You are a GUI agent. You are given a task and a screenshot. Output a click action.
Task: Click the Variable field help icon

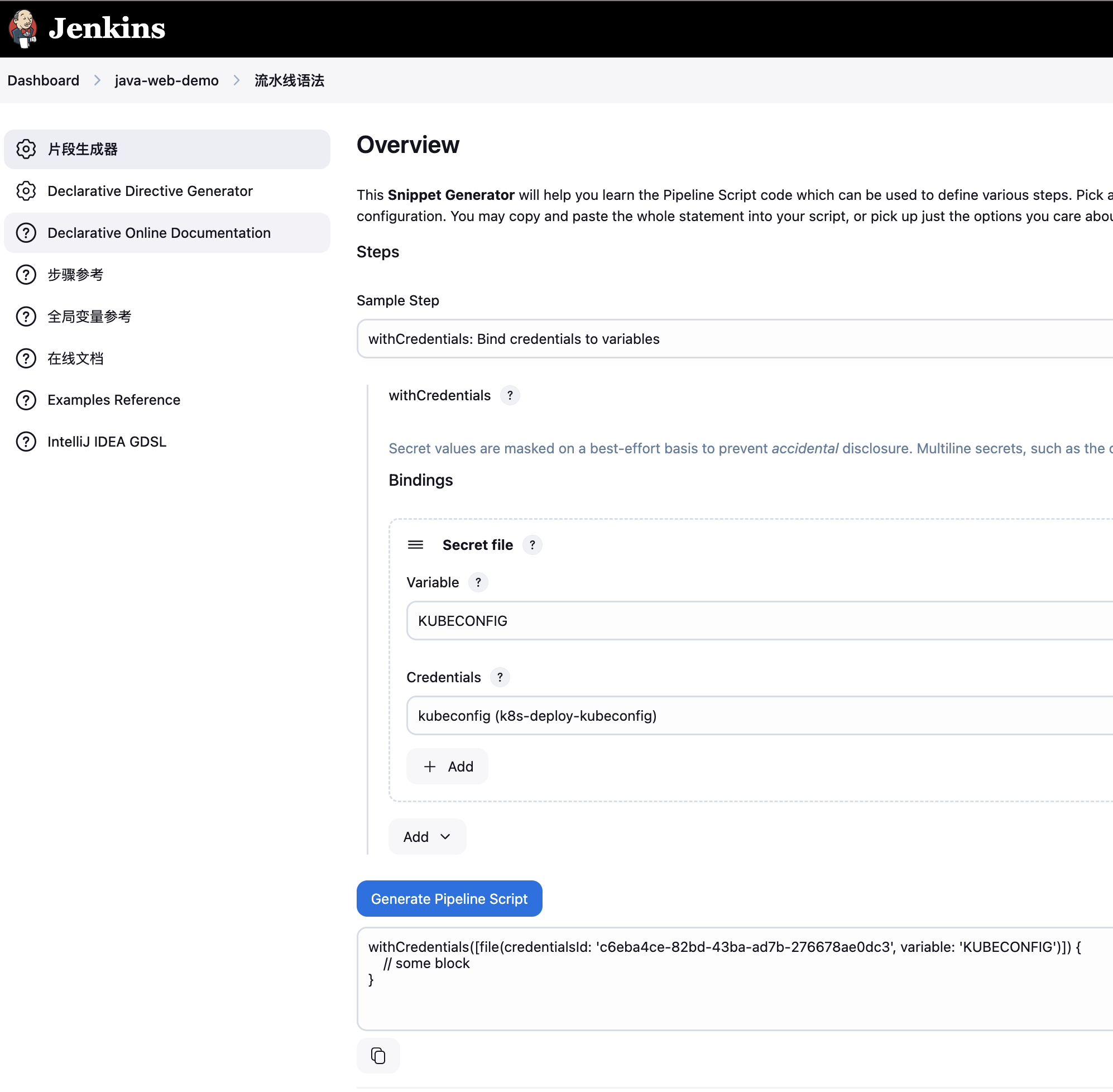click(478, 582)
